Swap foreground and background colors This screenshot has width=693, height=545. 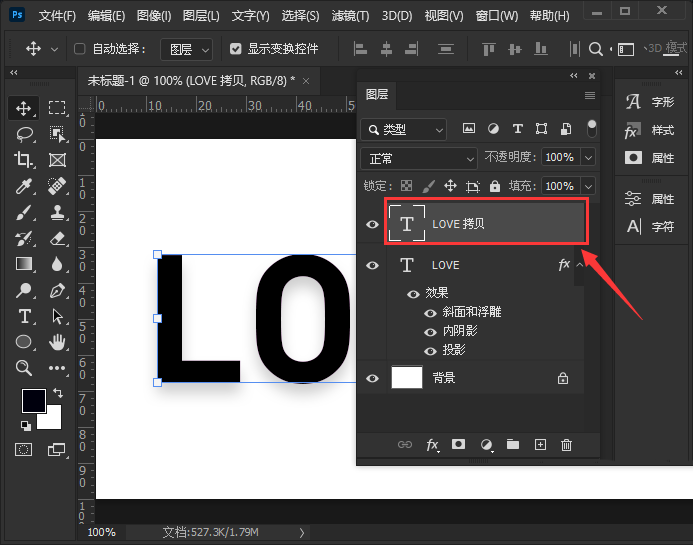[x=58, y=393]
